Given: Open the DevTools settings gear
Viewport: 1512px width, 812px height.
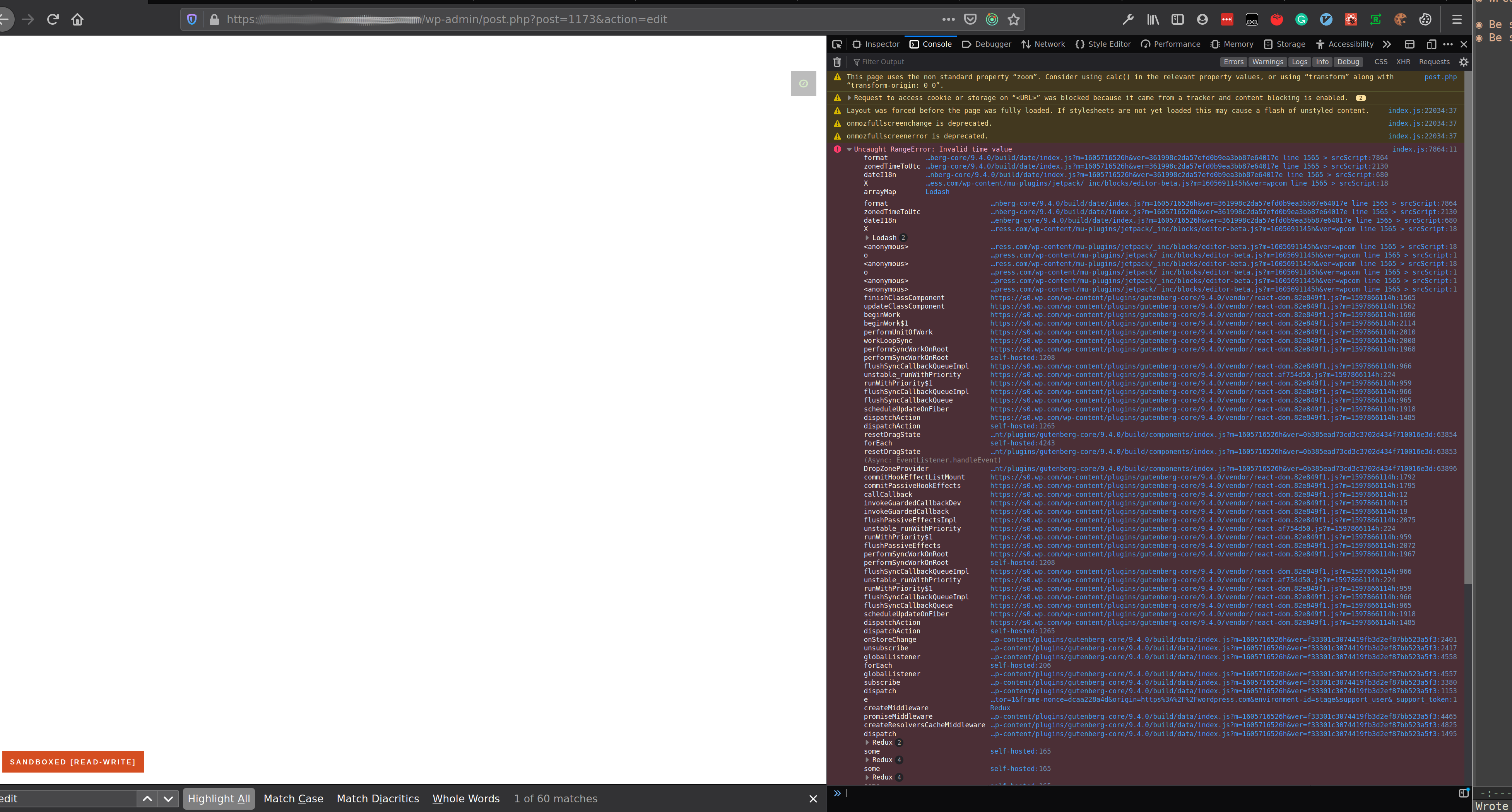Looking at the screenshot, I should [x=1463, y=61].
